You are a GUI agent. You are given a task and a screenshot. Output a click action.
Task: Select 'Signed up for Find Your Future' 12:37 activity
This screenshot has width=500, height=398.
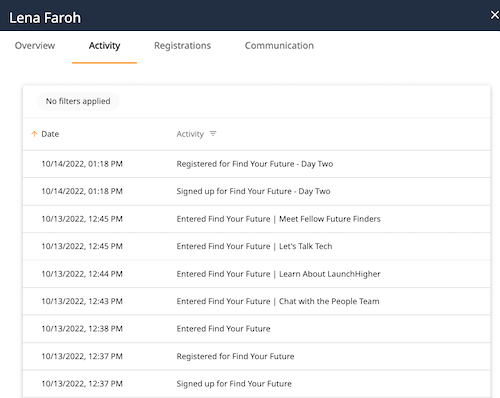234,384
